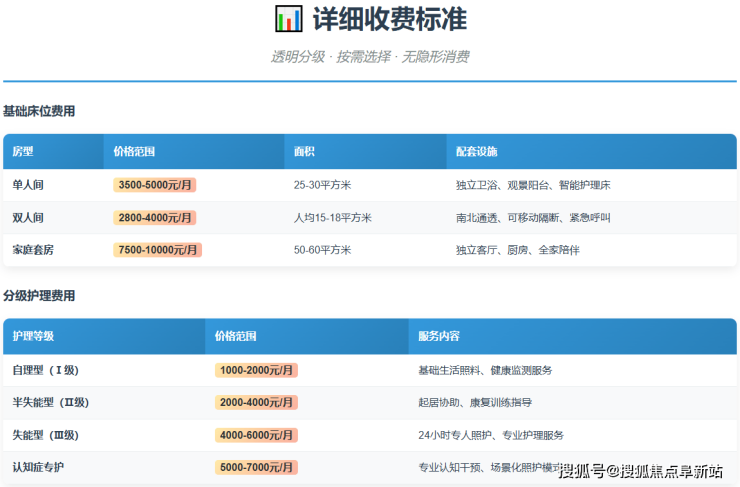Screen dimensions: 740x487
Task: Click the 房型 column header
Action: pos(23,152)
